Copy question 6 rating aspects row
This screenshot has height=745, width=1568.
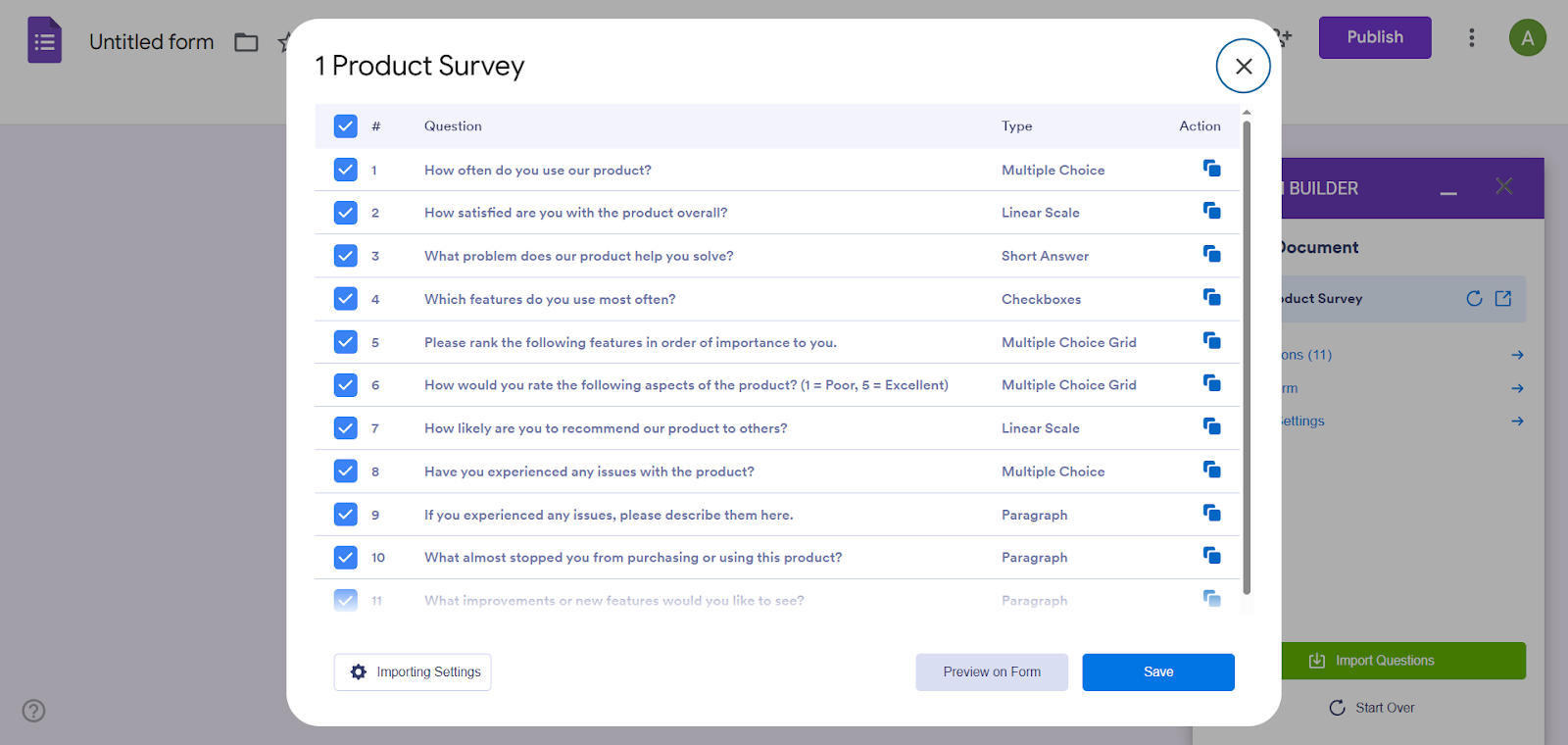point(1212,382)
